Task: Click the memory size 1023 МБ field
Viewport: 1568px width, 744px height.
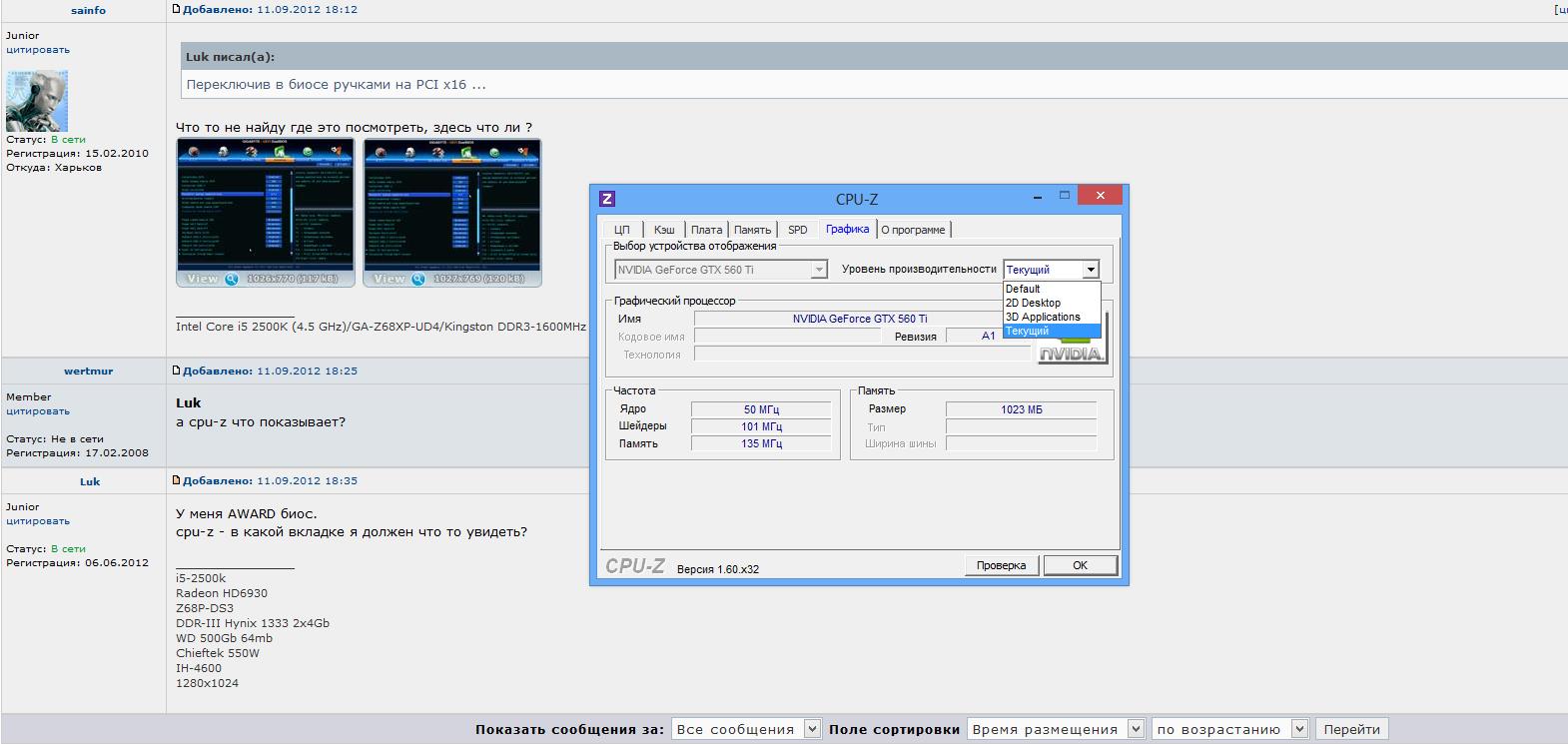Action: (1021, 409)
